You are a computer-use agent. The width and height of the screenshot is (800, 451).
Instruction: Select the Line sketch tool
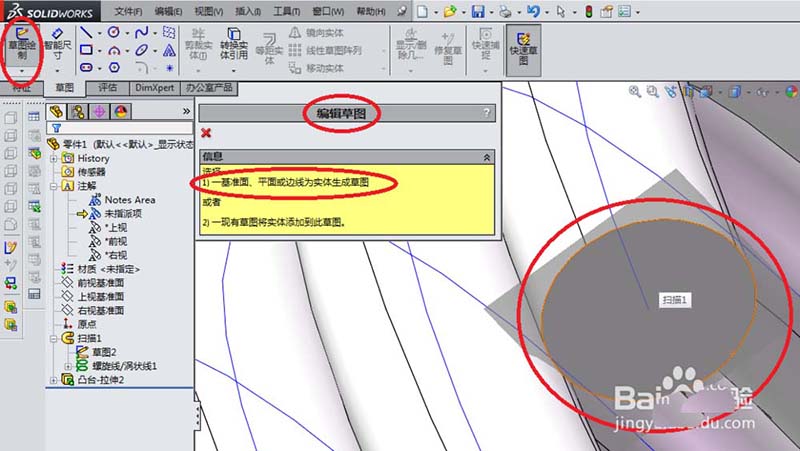pos(86,33)
